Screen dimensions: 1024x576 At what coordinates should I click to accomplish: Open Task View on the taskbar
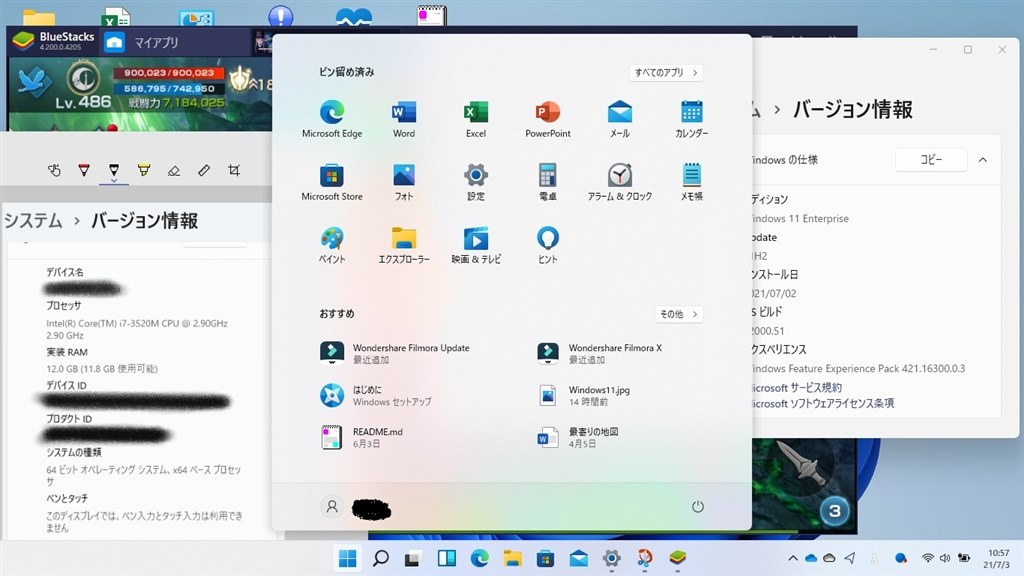tap(412, 558)
